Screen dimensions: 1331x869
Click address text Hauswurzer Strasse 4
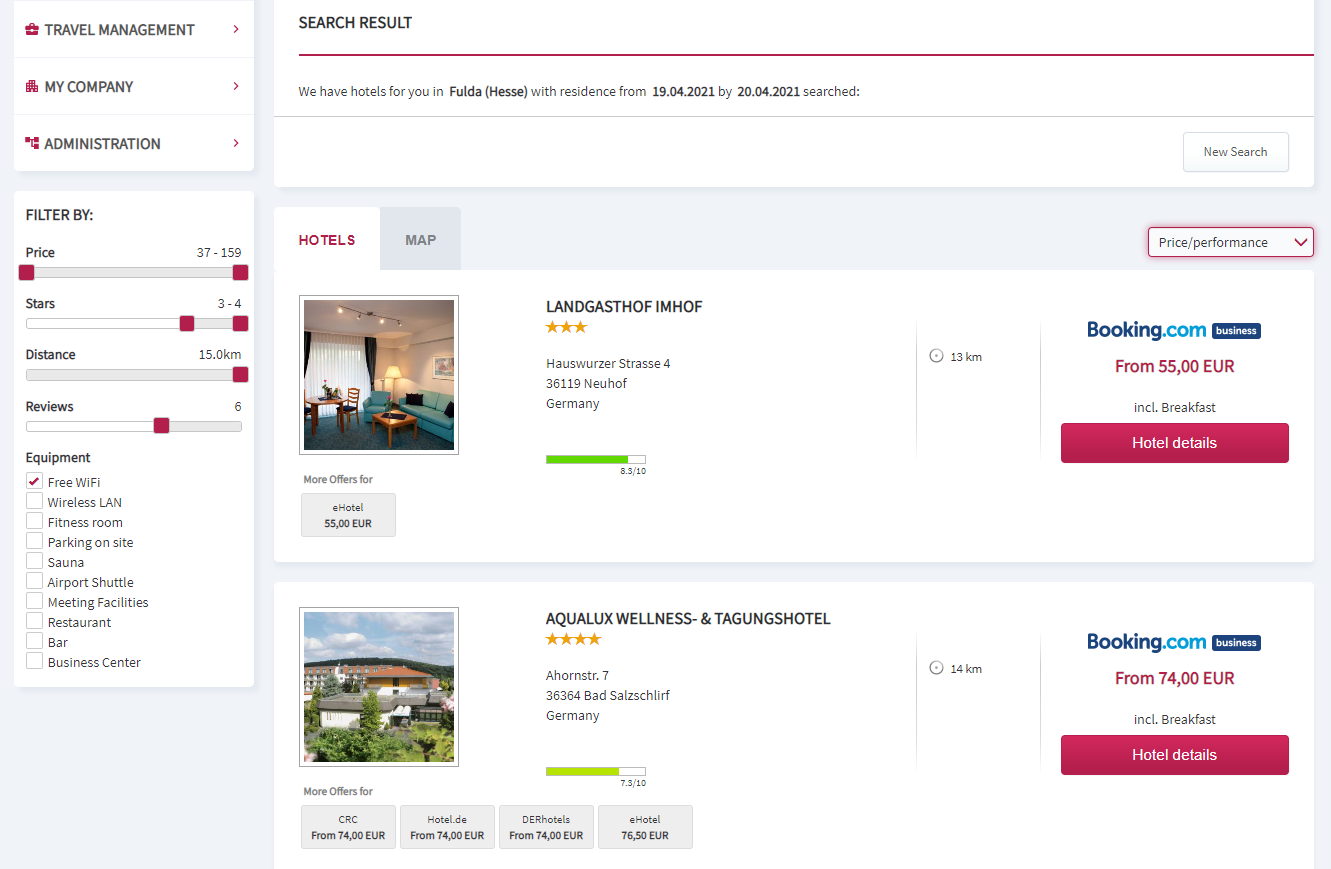608,363
